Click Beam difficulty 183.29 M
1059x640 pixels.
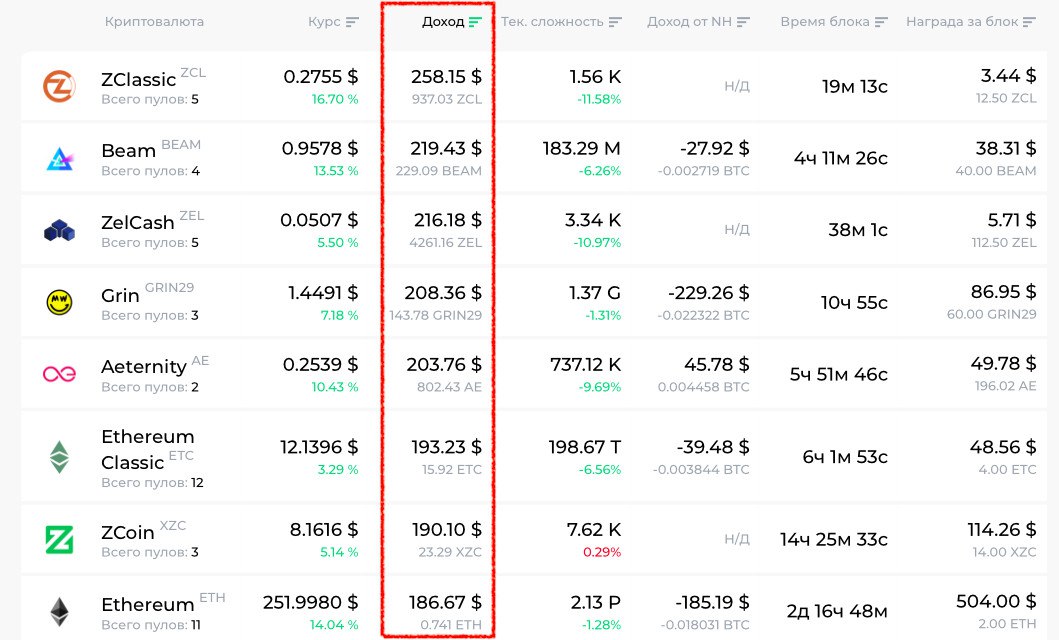tap(582, 149)
